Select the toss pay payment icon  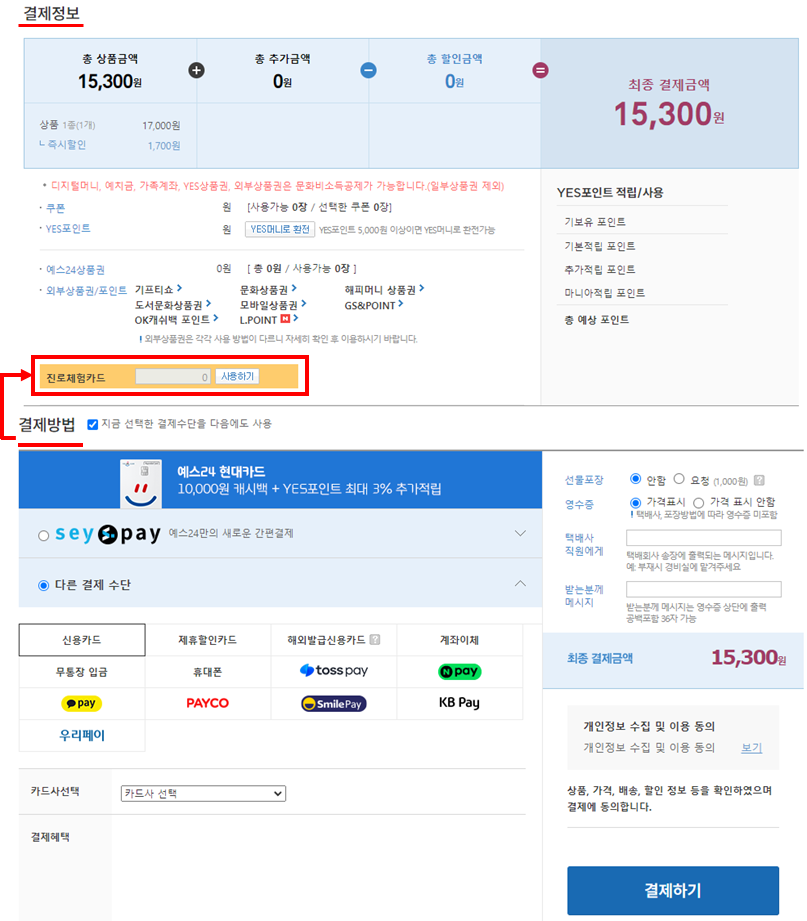(334, 671)
